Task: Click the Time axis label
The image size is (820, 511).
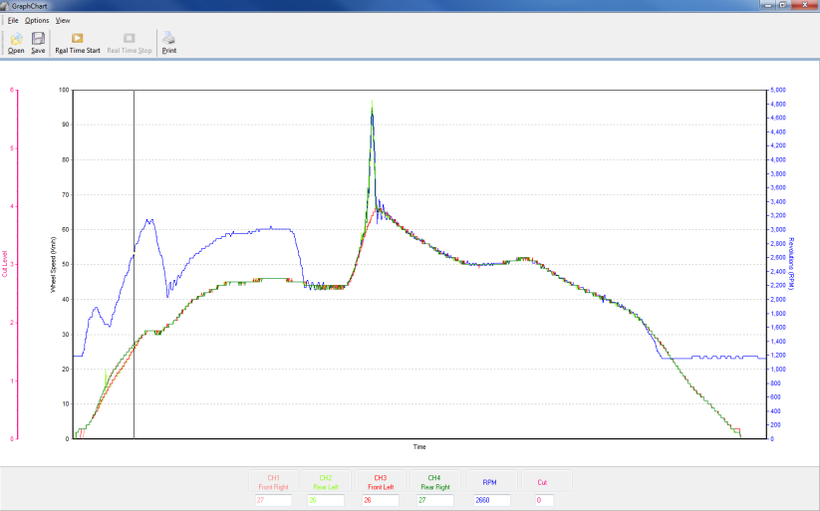Action: click(x=419, y=447)
